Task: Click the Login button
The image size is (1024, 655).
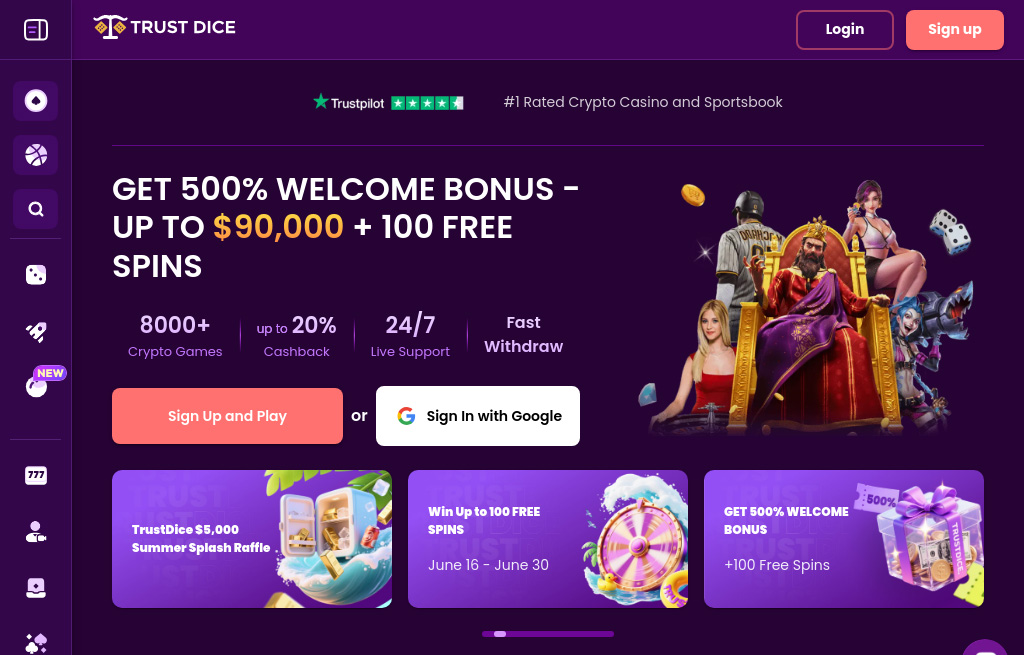Action: click(x=844, y=30)
